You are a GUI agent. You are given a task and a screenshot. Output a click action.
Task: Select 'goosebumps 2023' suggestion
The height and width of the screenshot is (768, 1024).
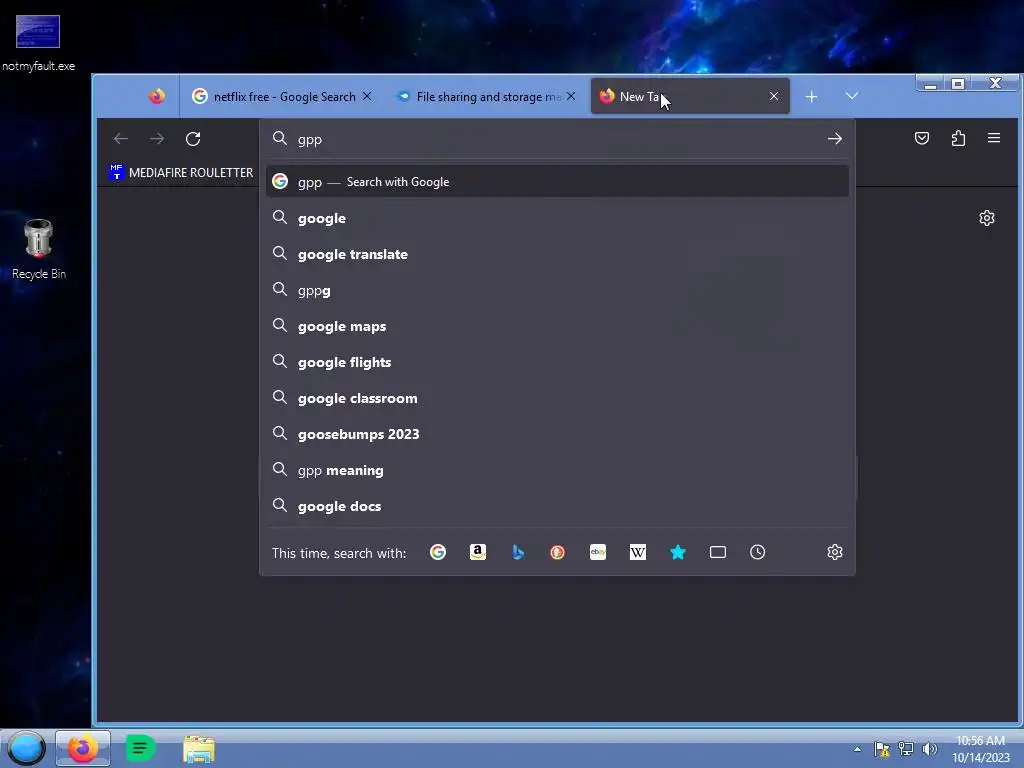tap(557, 434)
